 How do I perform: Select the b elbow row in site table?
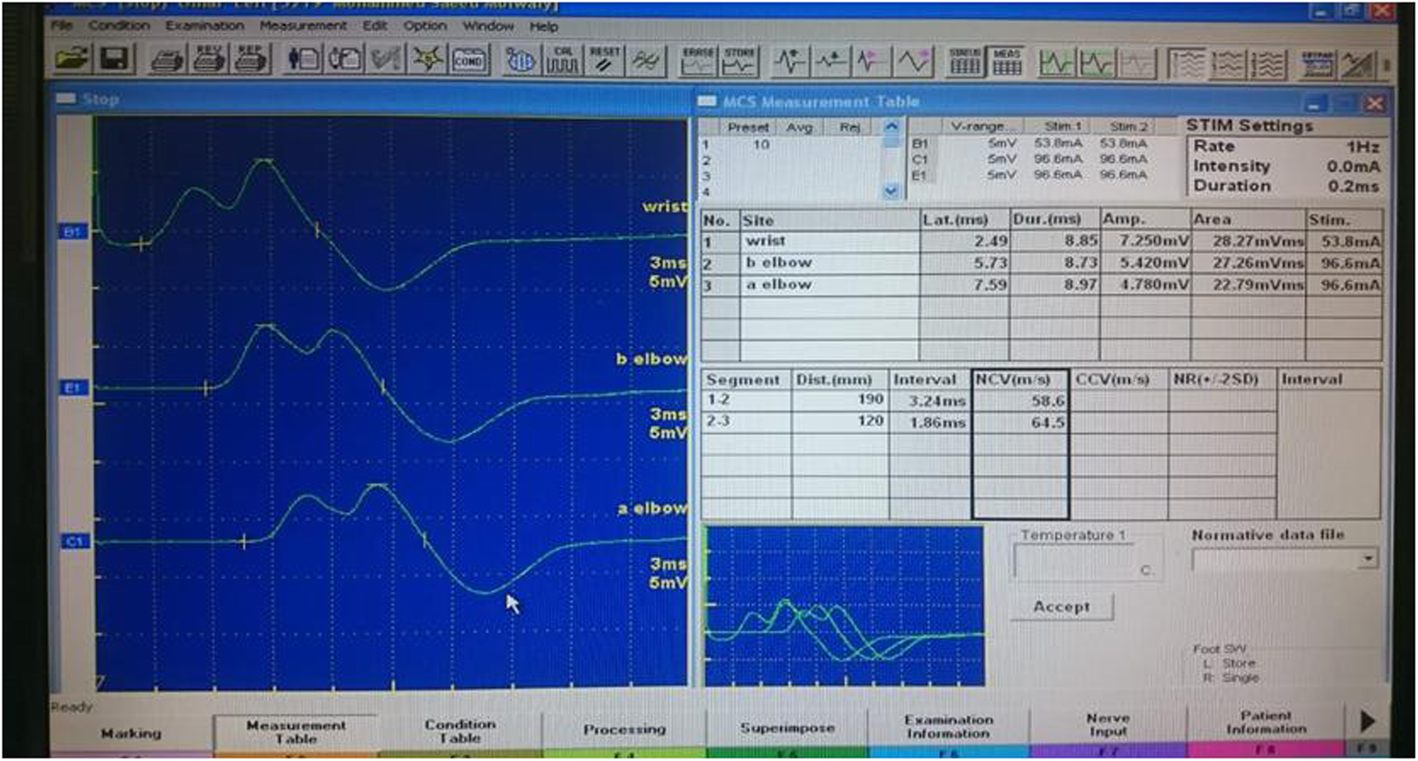(x=1042, y=263)
